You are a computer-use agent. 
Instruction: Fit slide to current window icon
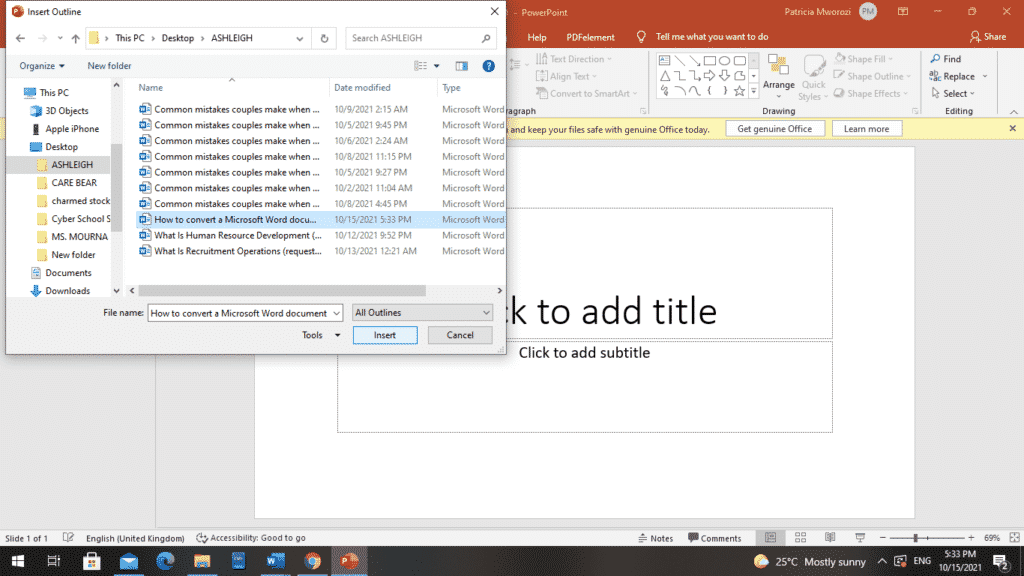tap(1014, 537)
